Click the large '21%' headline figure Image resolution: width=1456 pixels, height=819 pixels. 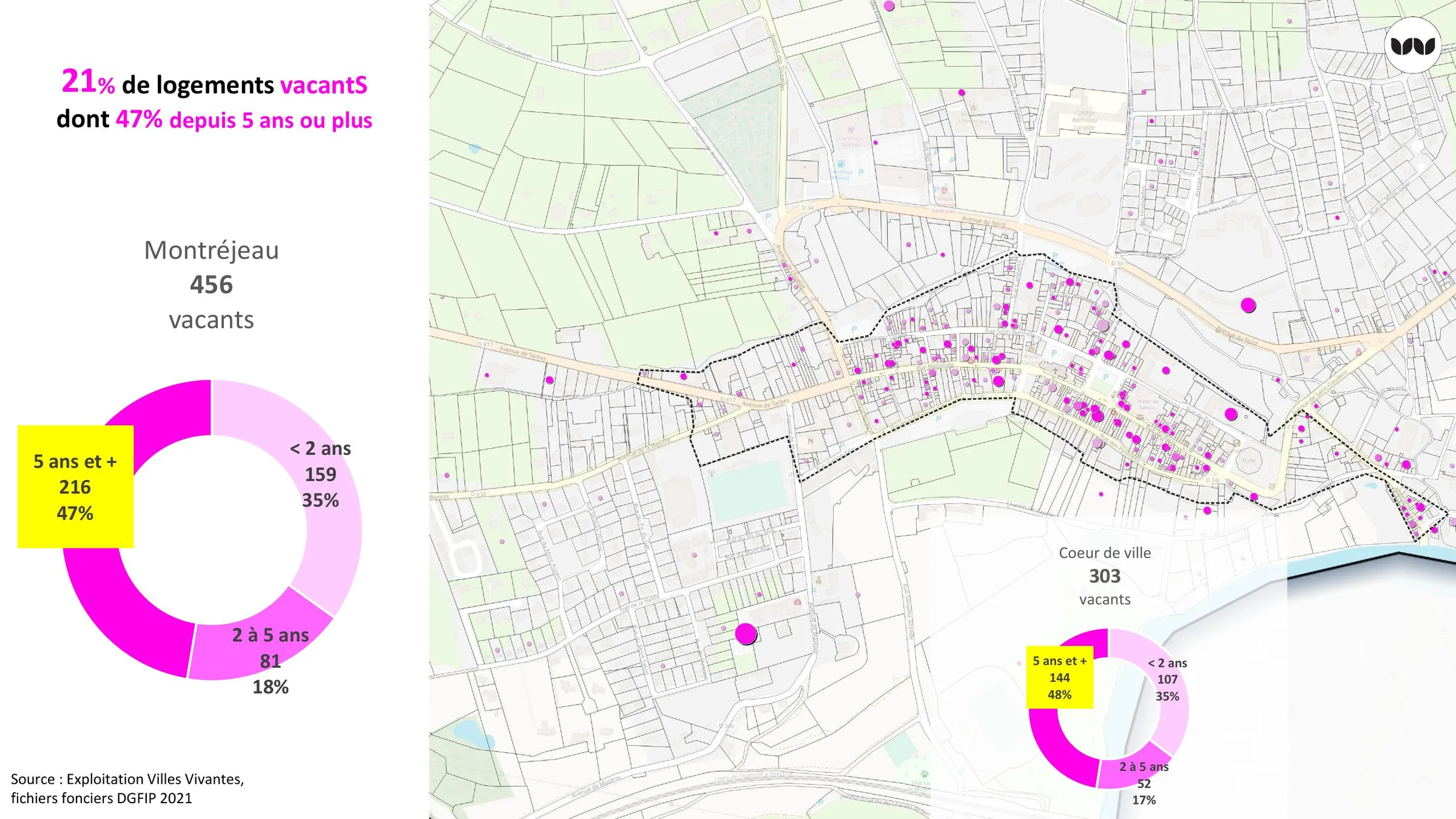tap(88, 82)
